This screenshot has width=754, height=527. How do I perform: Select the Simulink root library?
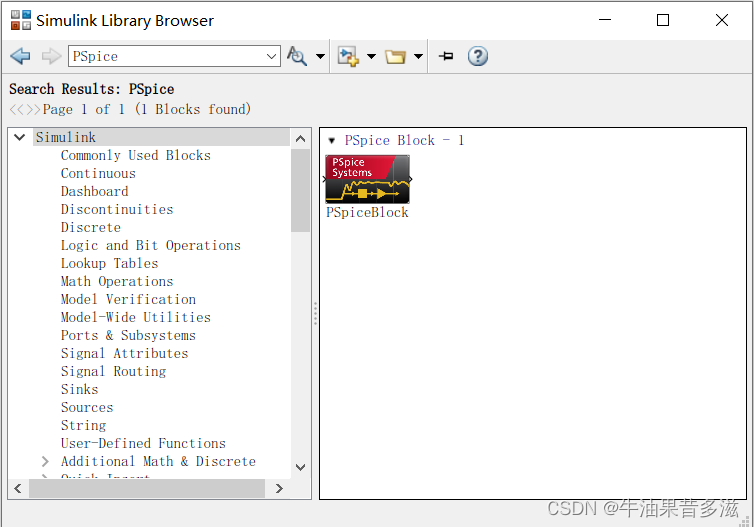tap(66, 137)
